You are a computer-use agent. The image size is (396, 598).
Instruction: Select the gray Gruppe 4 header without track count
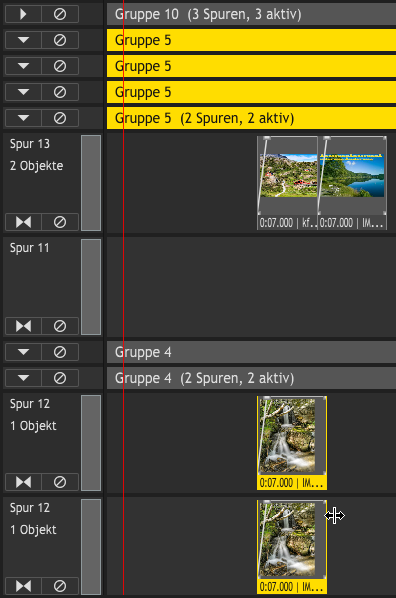(251, 352)
